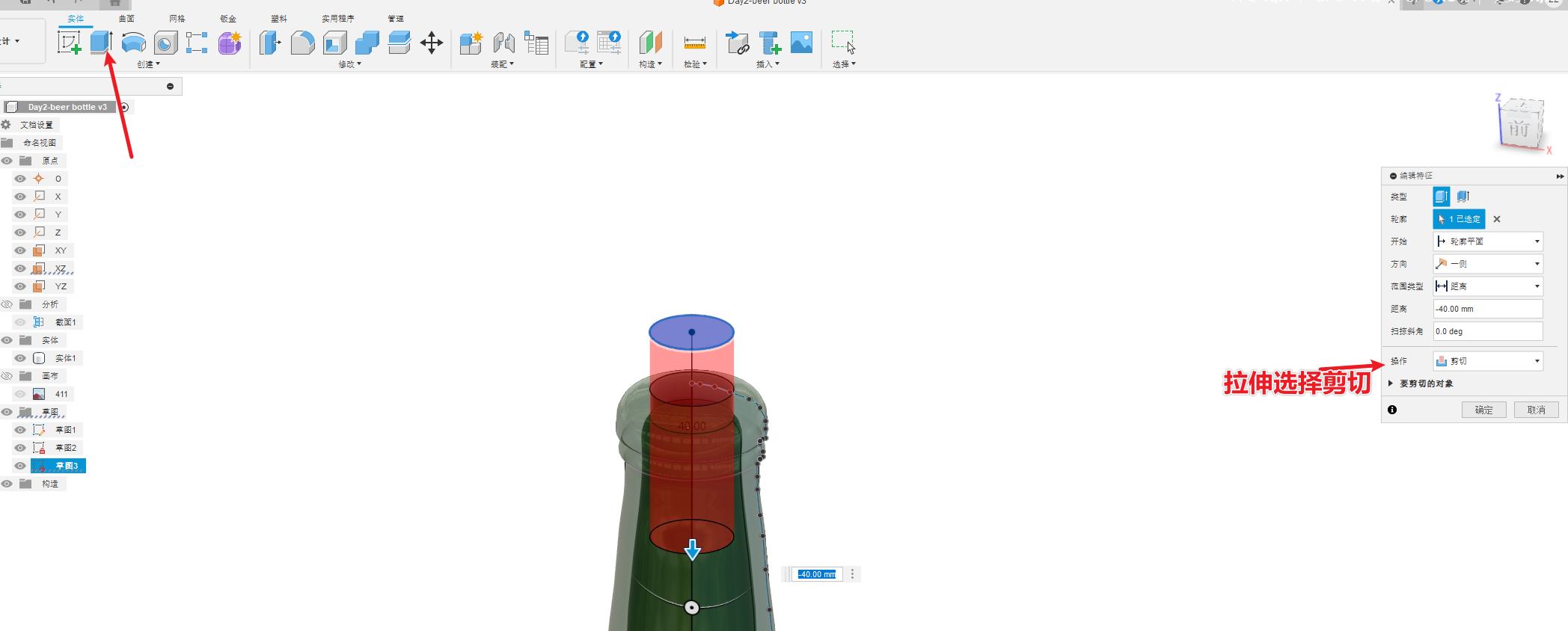
Task: Select the Create Sketch tool
Action: click(x=69, y=43)
